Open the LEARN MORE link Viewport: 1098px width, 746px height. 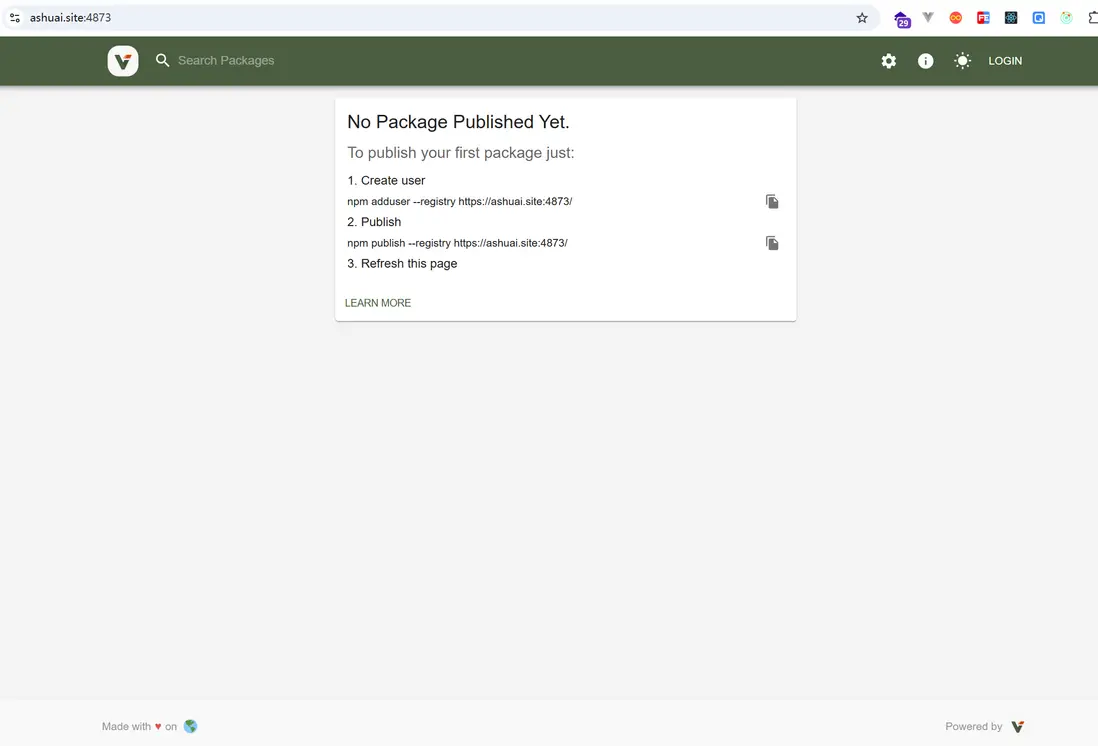(377, 303)
